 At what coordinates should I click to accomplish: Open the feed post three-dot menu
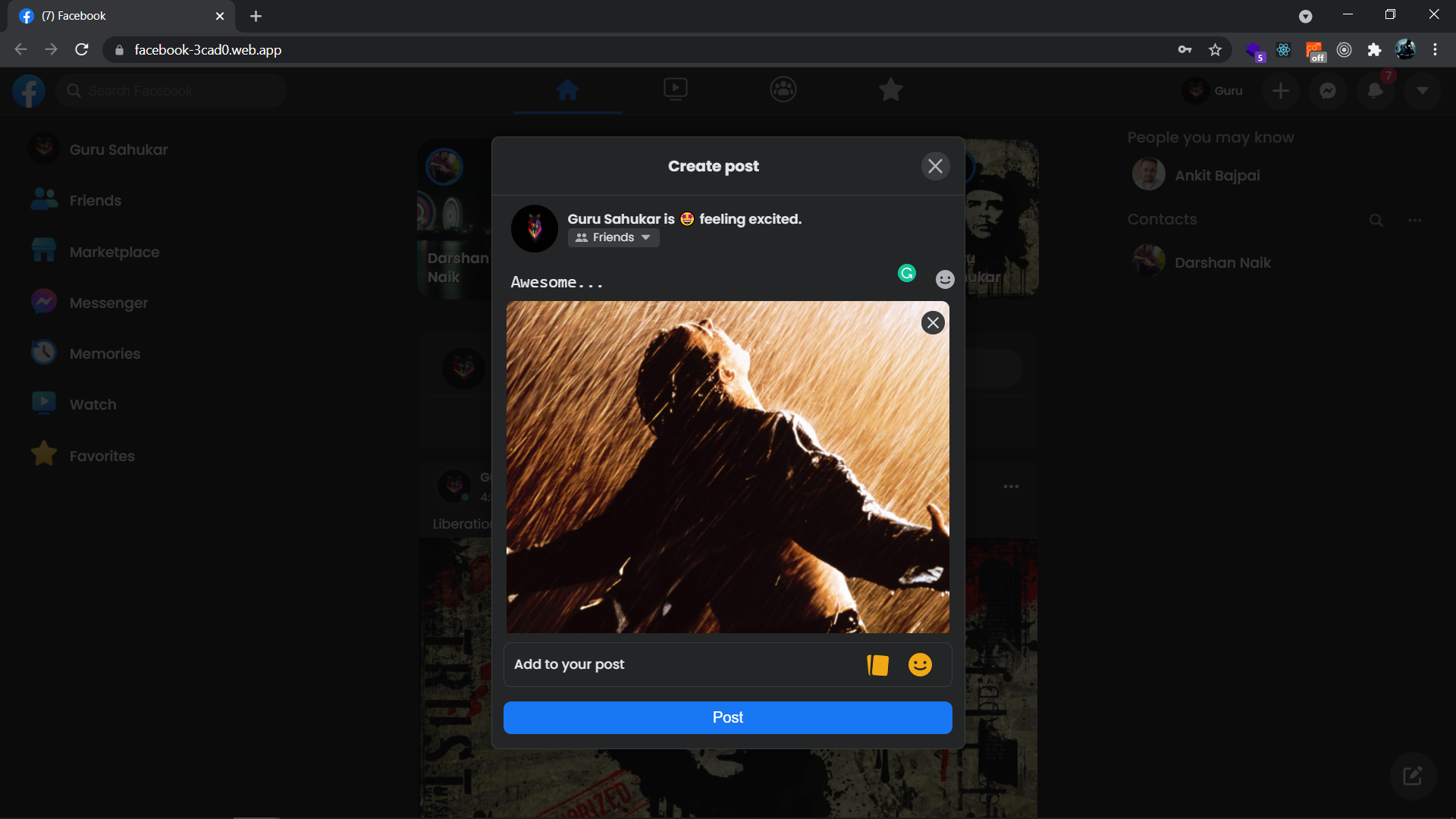coord(1011,486)
